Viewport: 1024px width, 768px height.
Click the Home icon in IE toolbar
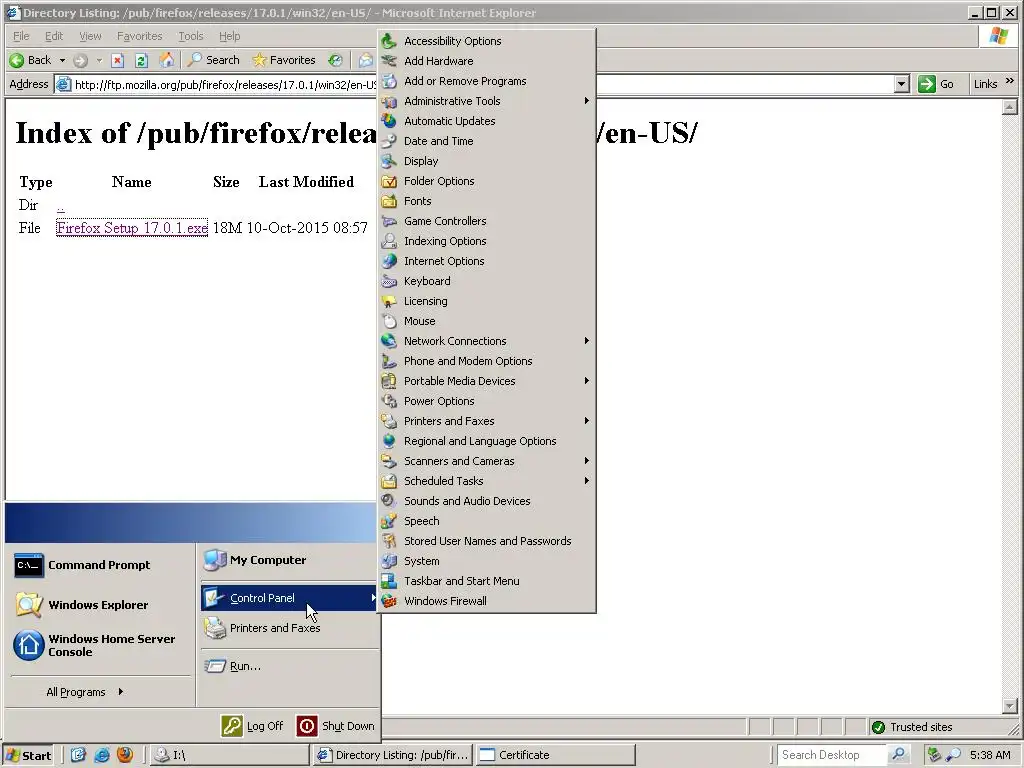click(167, 60)
